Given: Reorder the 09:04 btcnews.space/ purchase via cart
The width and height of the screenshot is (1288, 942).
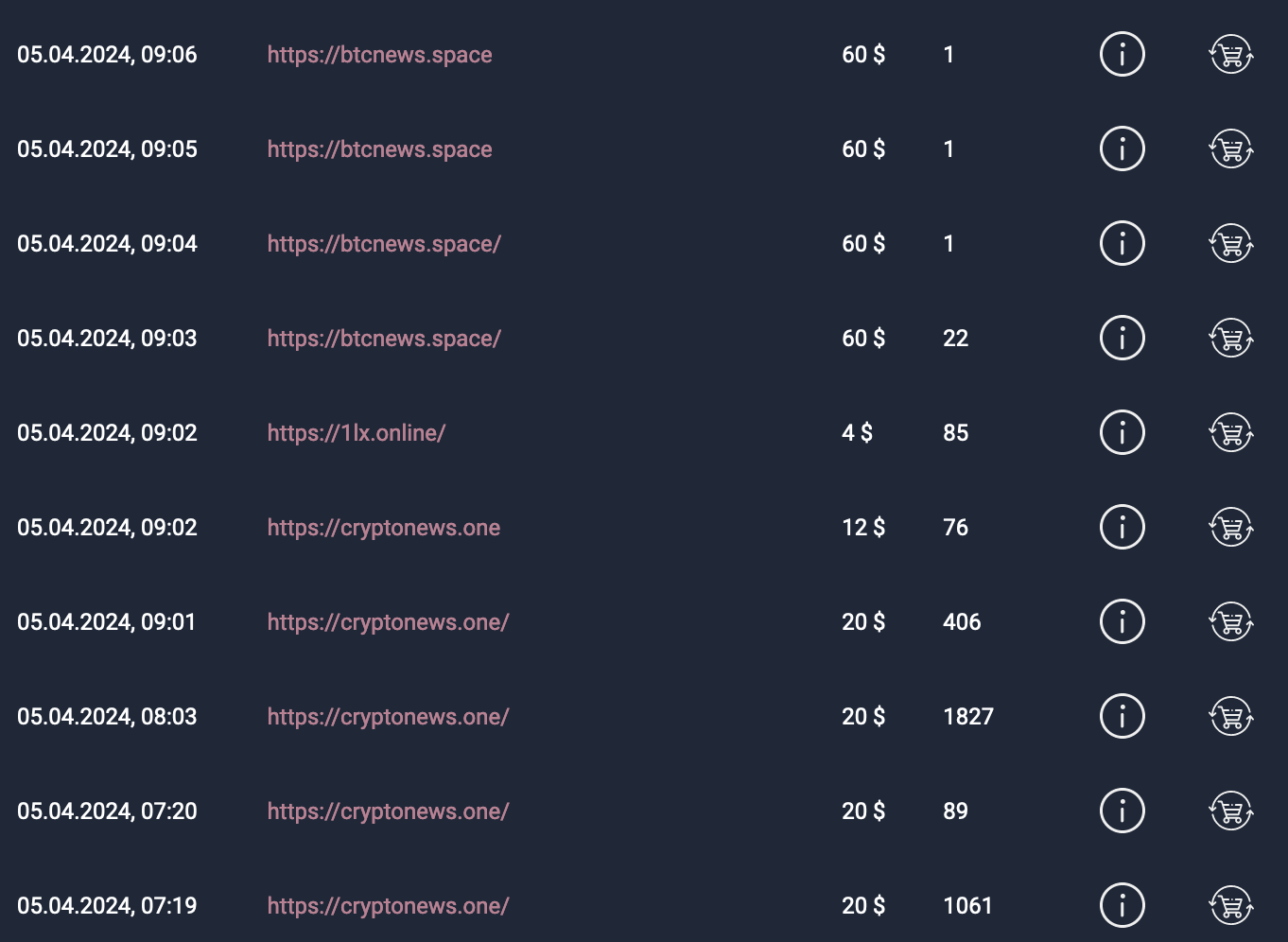Looking at the screenshot, I should click(x=1231, y=243).
